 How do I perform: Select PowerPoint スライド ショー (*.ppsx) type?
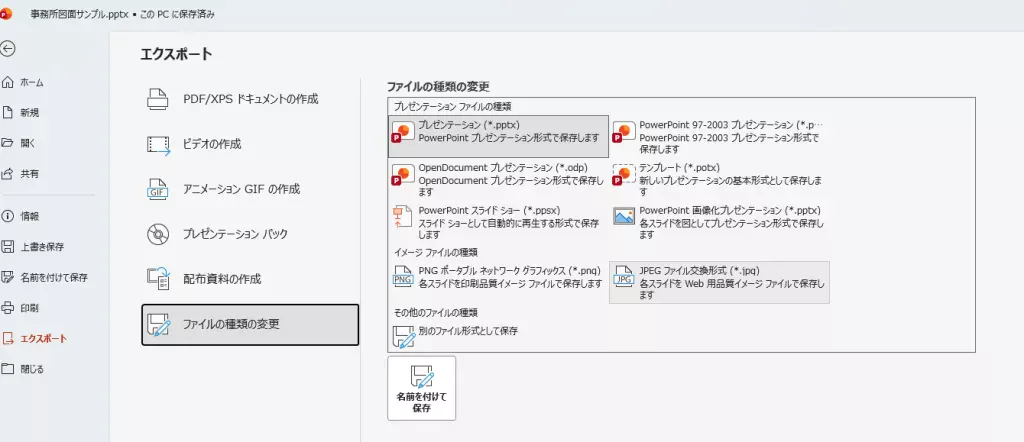[498, 222]
